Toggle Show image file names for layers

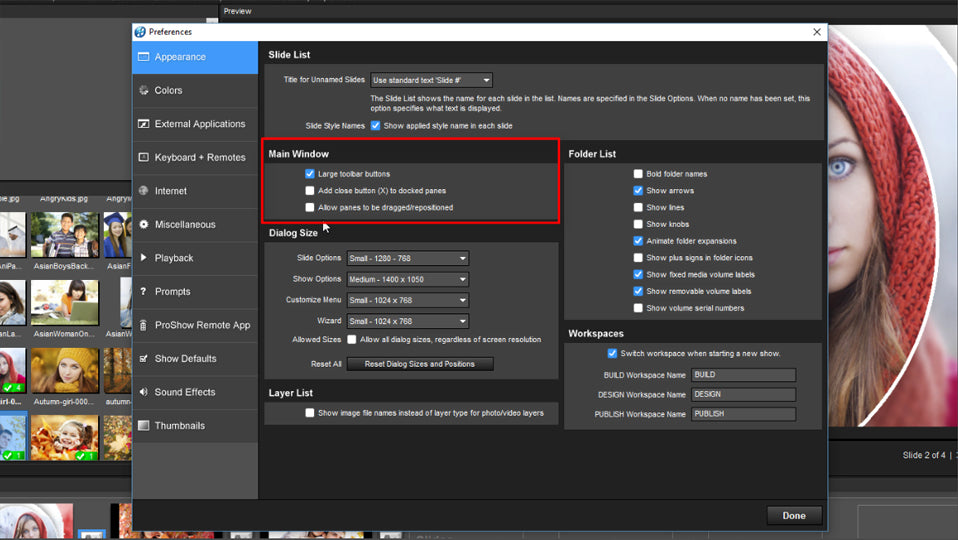310,413
